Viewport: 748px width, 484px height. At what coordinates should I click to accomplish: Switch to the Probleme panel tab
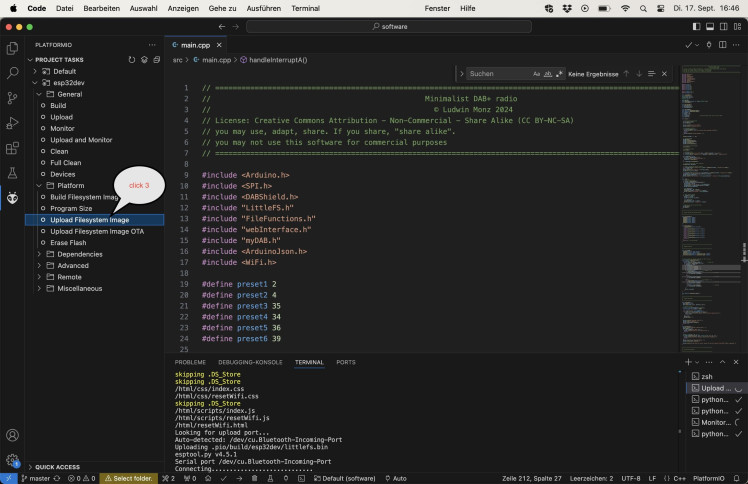[x=190, y=362]
